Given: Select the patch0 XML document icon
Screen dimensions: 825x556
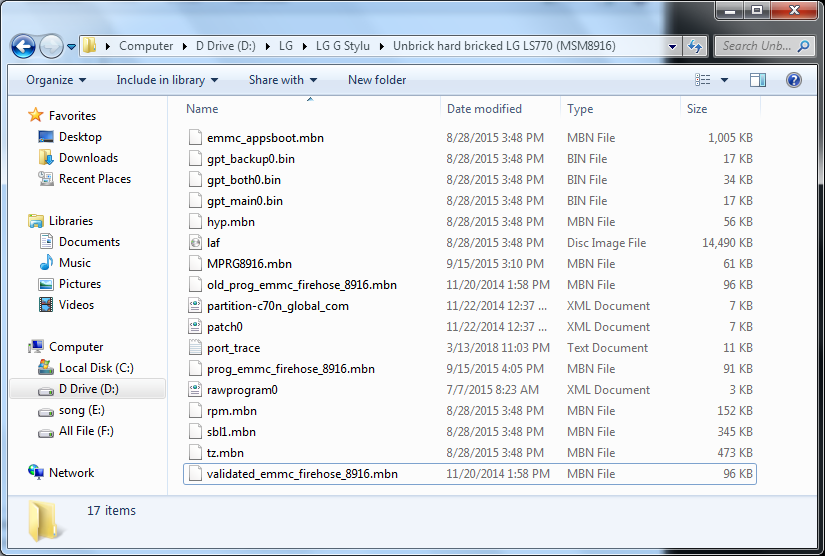Looking at the screenshot, I should click(x=195, y=327).
